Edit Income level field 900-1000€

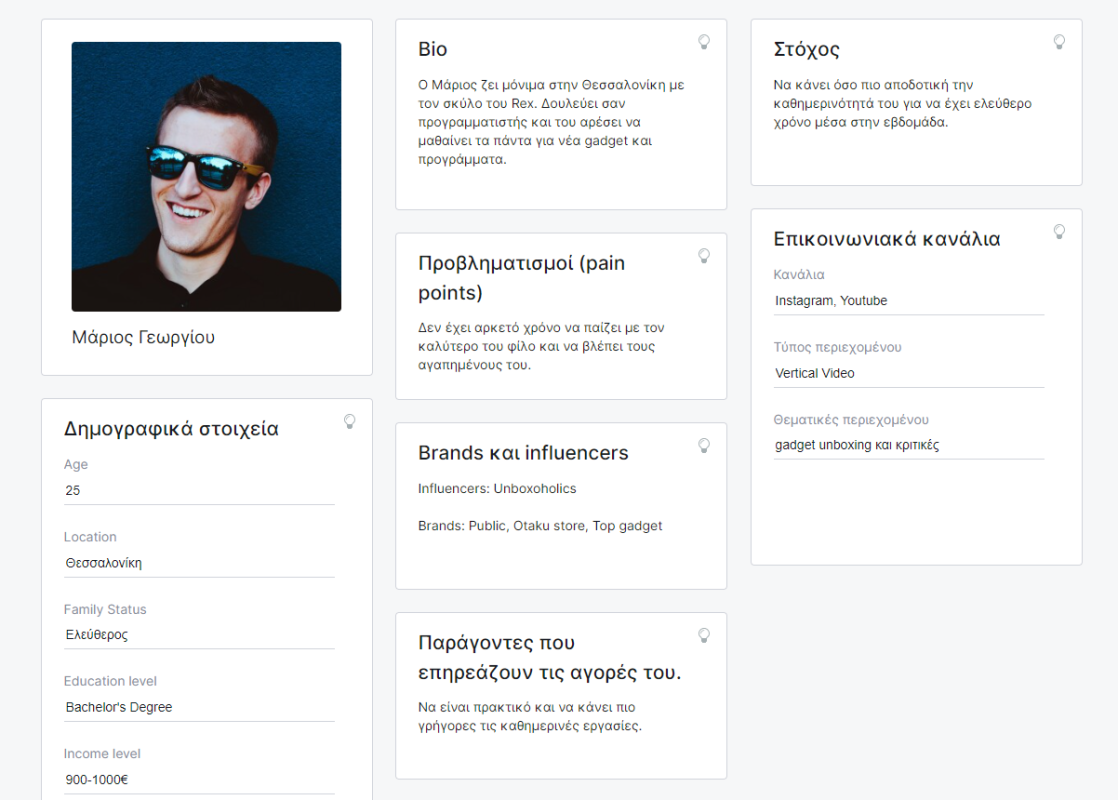(x=199, y=780)
